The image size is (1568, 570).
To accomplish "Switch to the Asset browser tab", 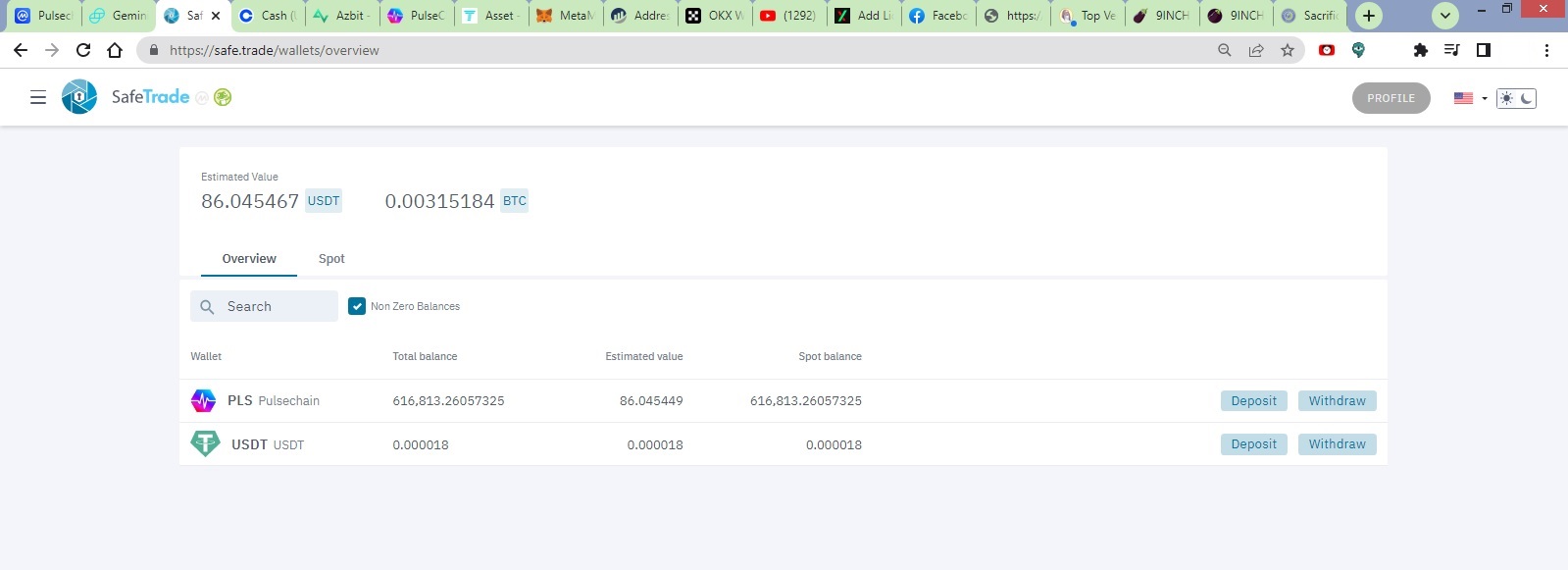I will pyautogui.click(x=491, y=16).
